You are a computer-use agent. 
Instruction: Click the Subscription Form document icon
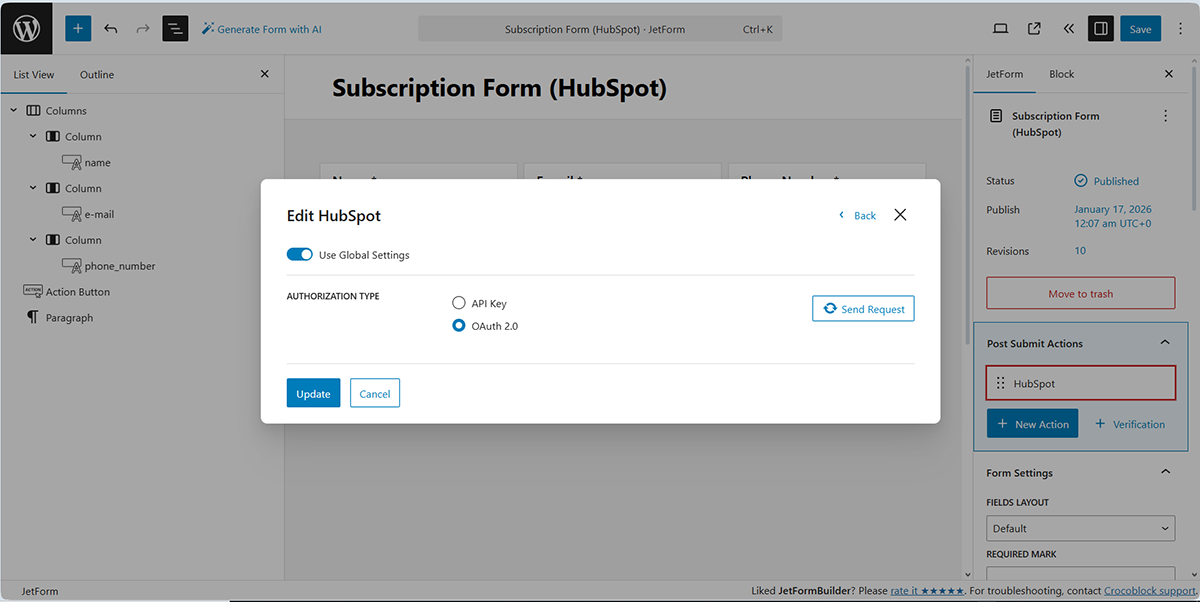[x=996, y=116]
